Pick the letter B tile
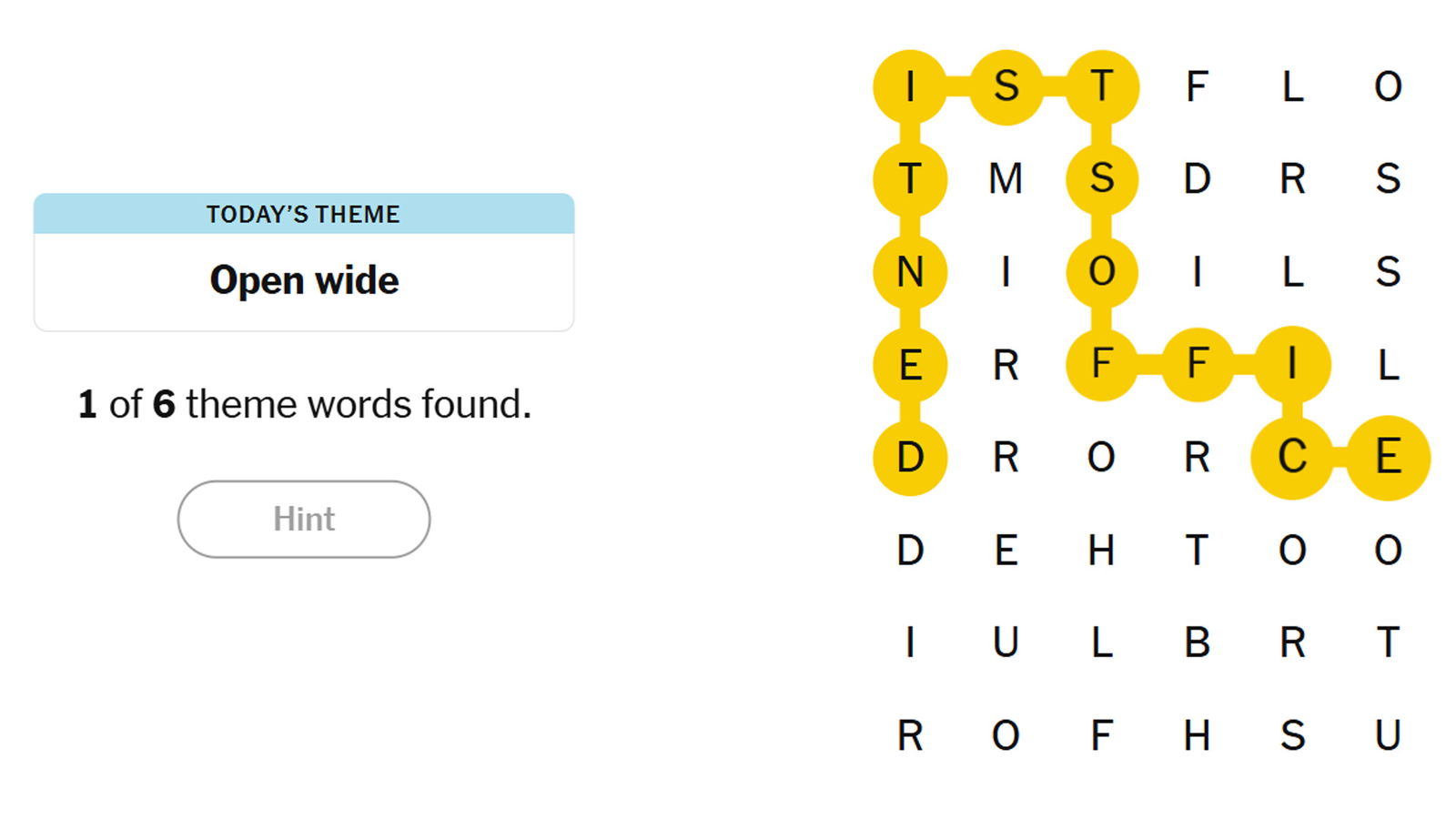Screen dimensions: 1456x819 click(x=1197, y=642)
